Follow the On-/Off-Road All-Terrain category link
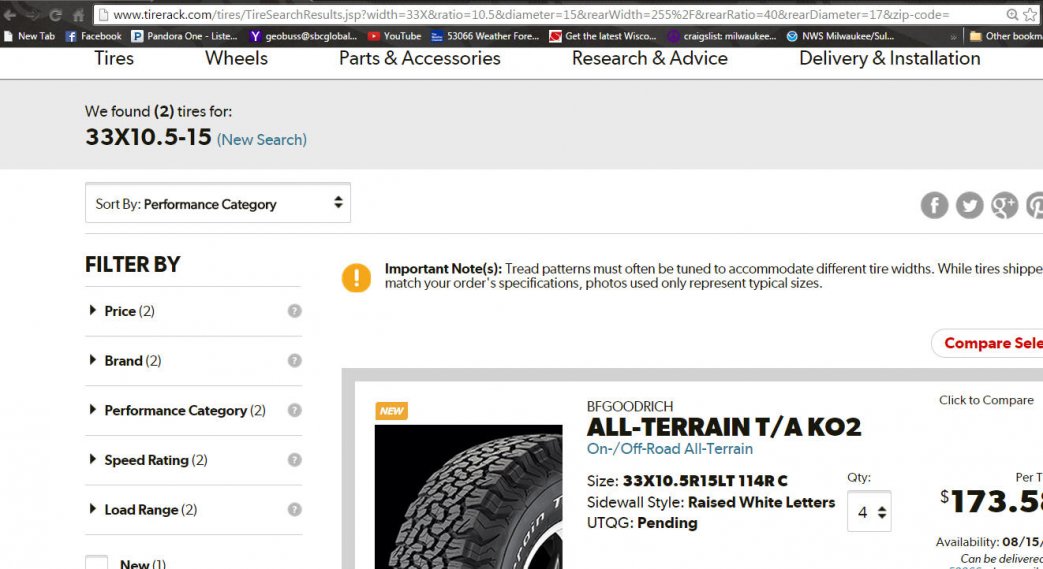 point(670,449)
